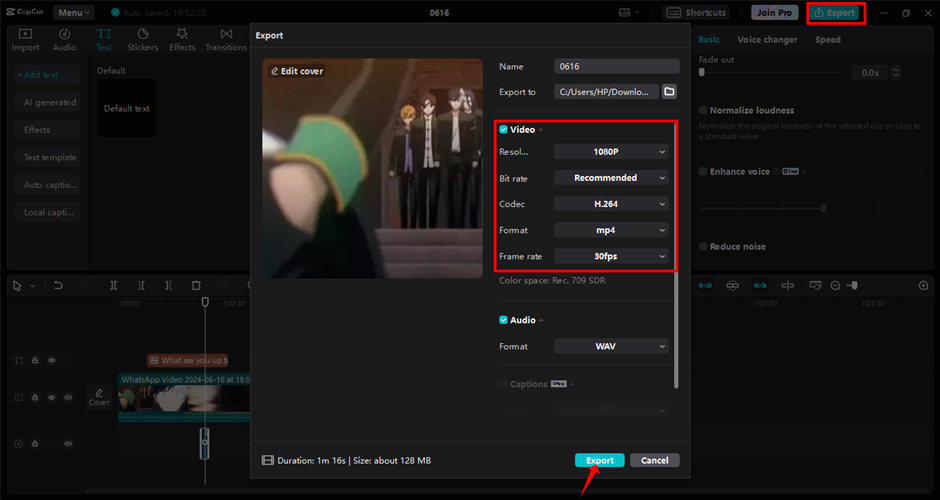Viewport: 940px width, 500px height.
Task: Hide the main video track with eye icon
Action: pyautogui.click(x=52, y=397)
